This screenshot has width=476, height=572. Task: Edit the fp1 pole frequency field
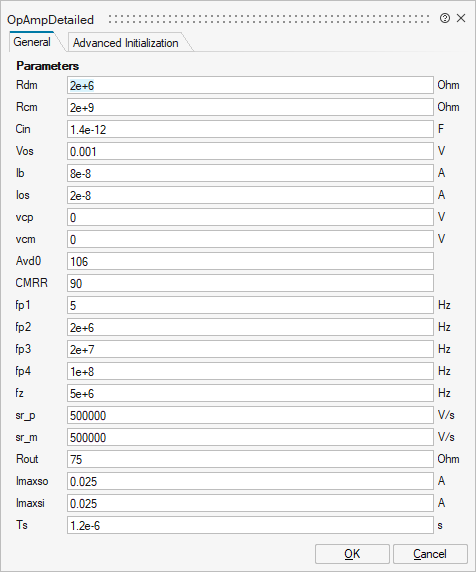point(250,305)
